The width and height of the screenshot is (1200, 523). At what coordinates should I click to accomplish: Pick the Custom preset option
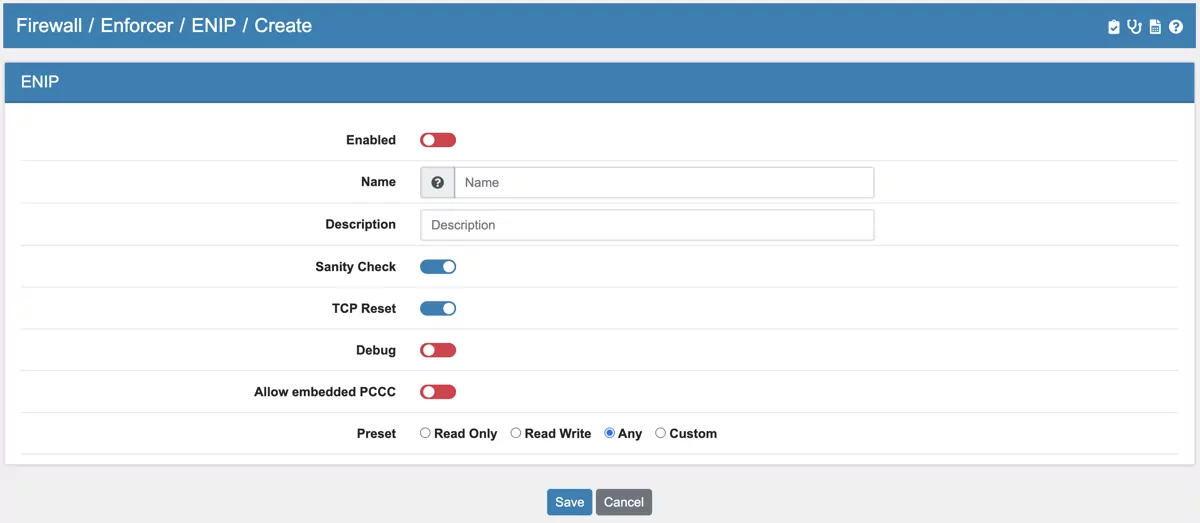tap(660, 434)
